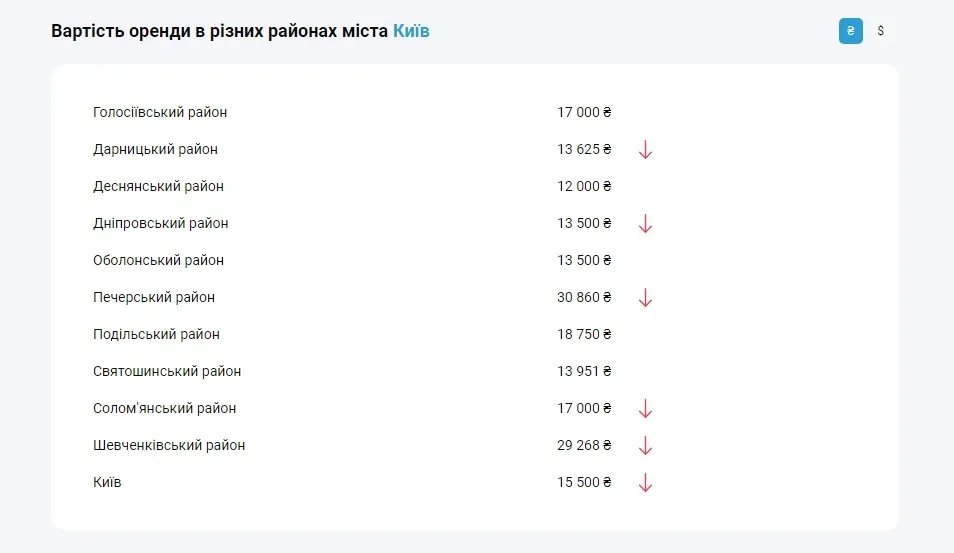The image size is (954, 553).
Task: Click the 17 000 ₴ Голосіївський price
Action: 584,113
